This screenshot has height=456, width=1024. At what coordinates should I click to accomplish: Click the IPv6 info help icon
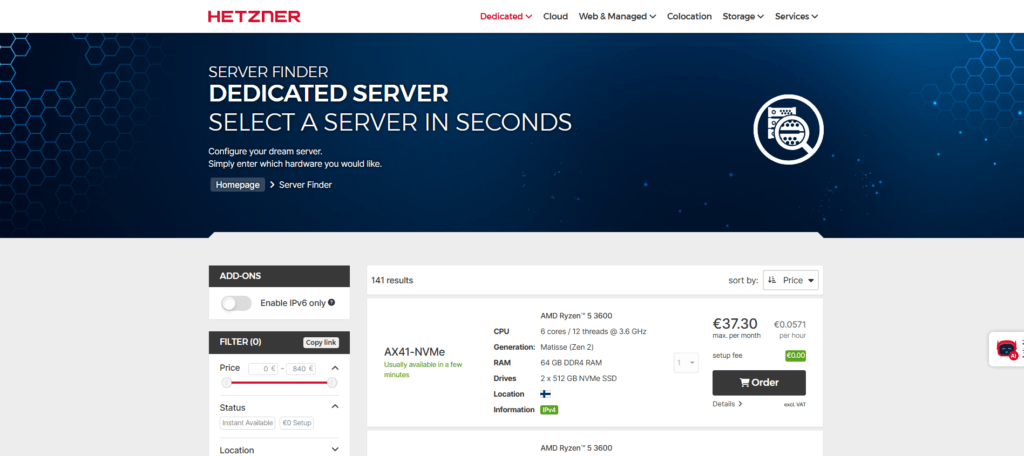click(331, 303)
